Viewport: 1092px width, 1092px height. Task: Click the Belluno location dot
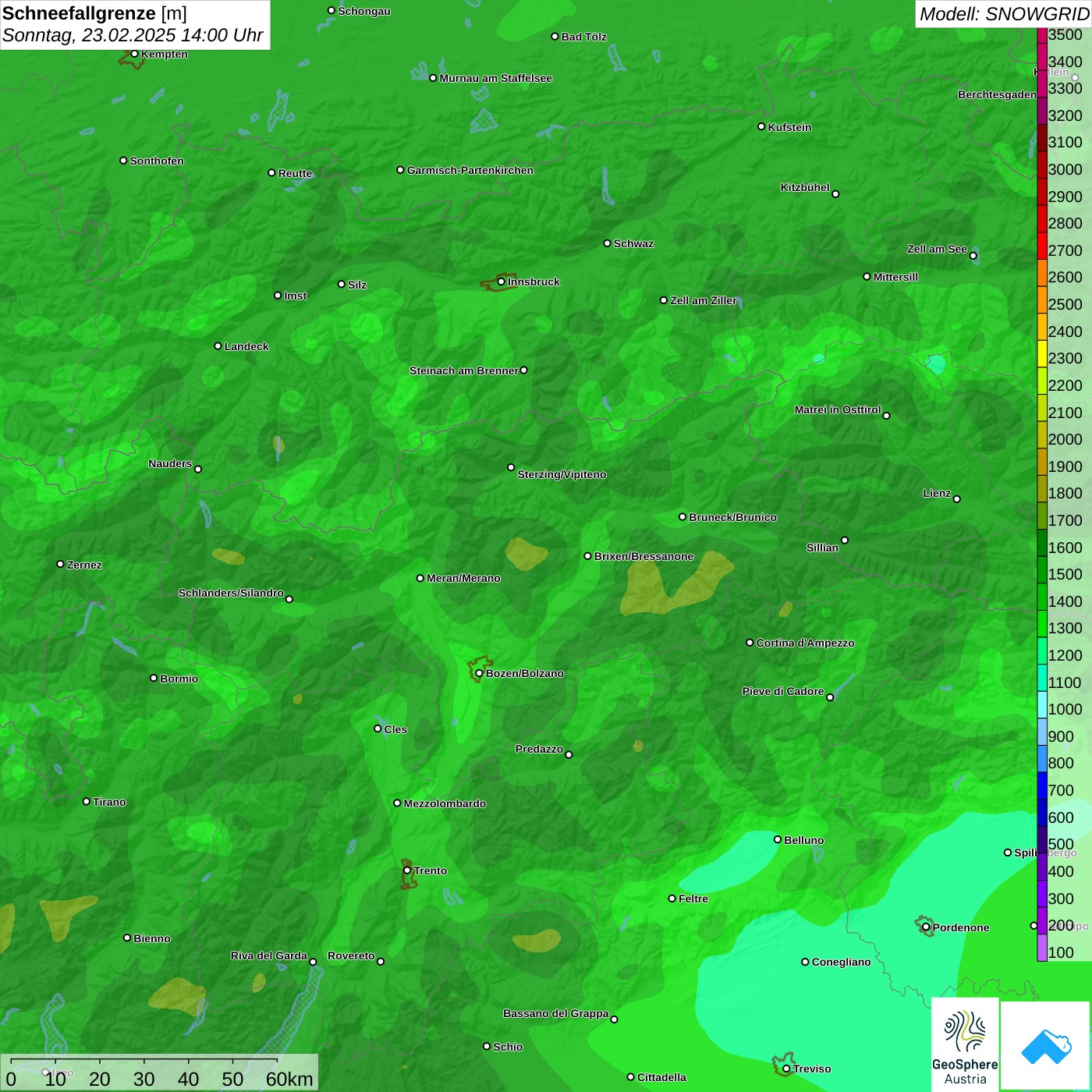point(777,839)
